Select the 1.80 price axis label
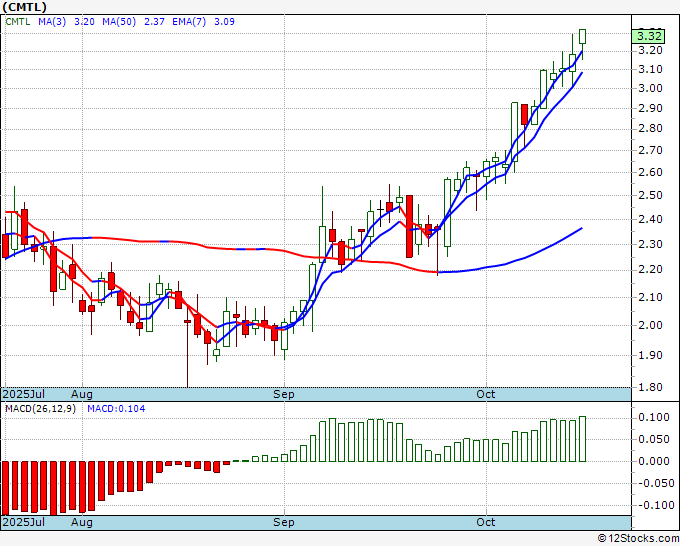This screenshot has height=546, width=680. pyautogui.click(x=651, y=387)
